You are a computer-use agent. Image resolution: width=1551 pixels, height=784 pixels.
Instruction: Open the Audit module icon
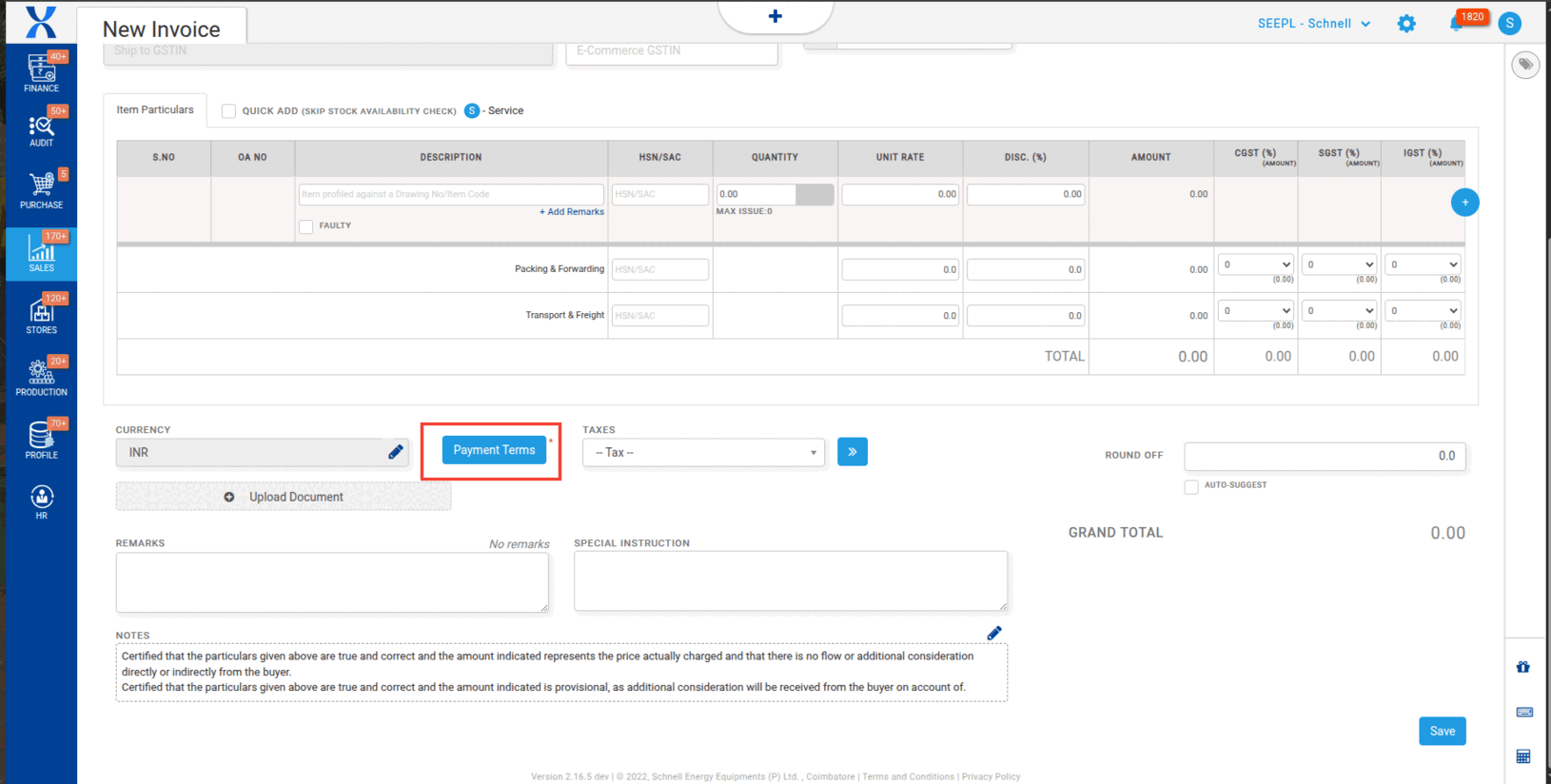[41, 130]
